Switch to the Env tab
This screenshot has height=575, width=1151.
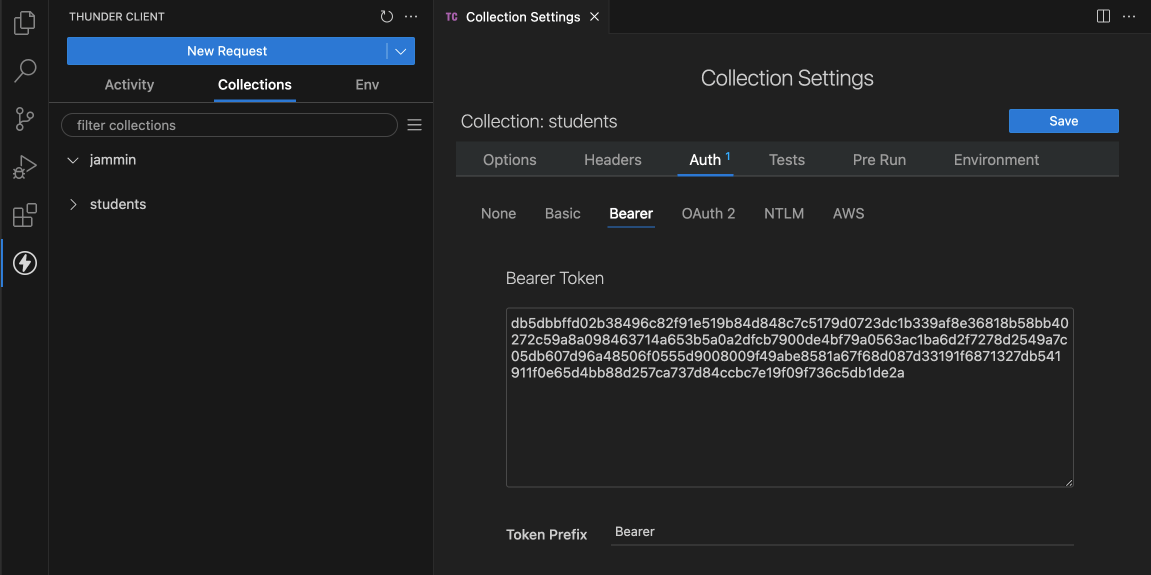(367, 84)
